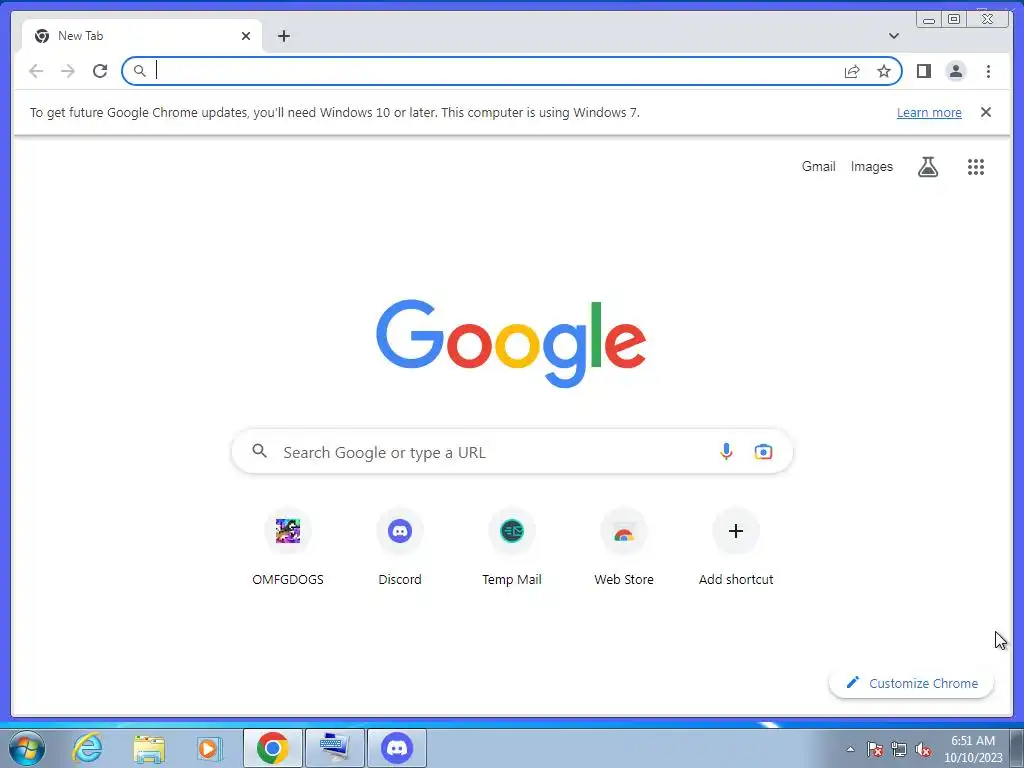This screenshot has height=768, width=1024.
Task: Go forward with the forward arrow
Action: click(67, 71)
